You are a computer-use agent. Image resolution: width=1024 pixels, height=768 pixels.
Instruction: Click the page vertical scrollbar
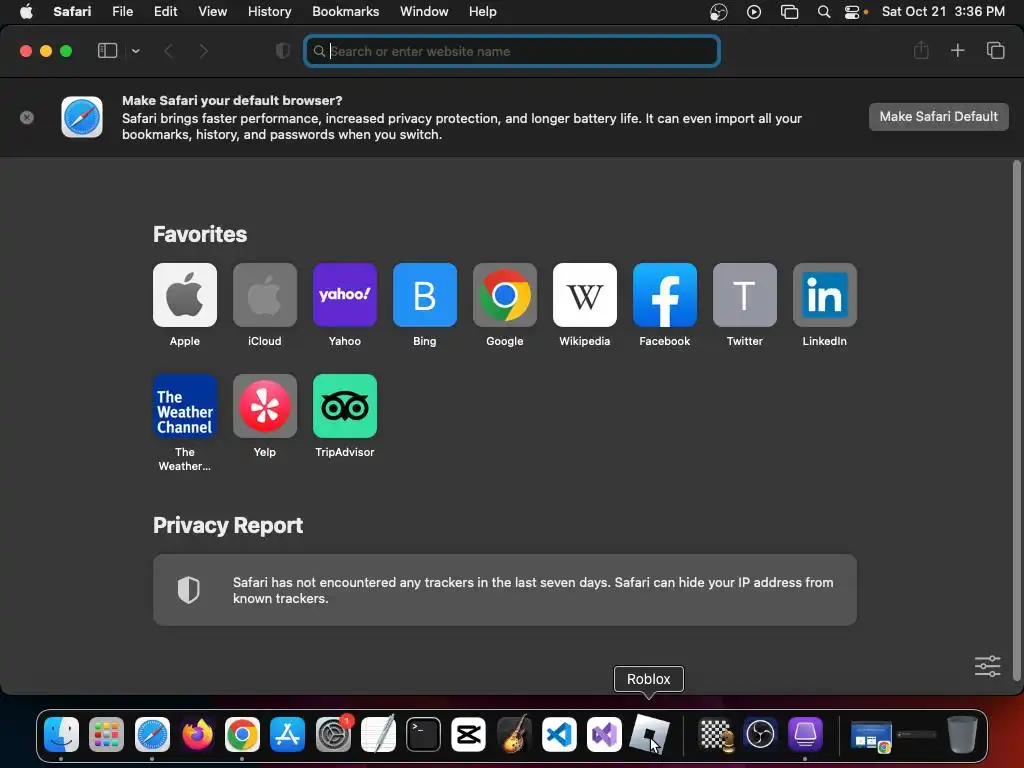click(x=1016, y=420)
